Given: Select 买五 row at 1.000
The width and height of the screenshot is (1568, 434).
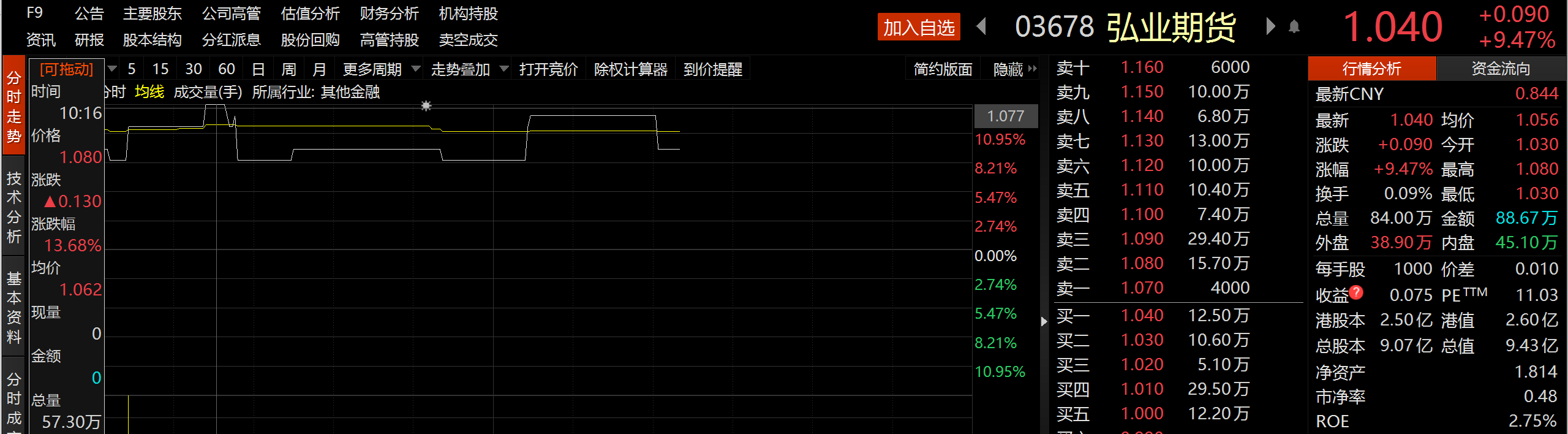Looking at the screenshot, I should (x=1153, y=414).
